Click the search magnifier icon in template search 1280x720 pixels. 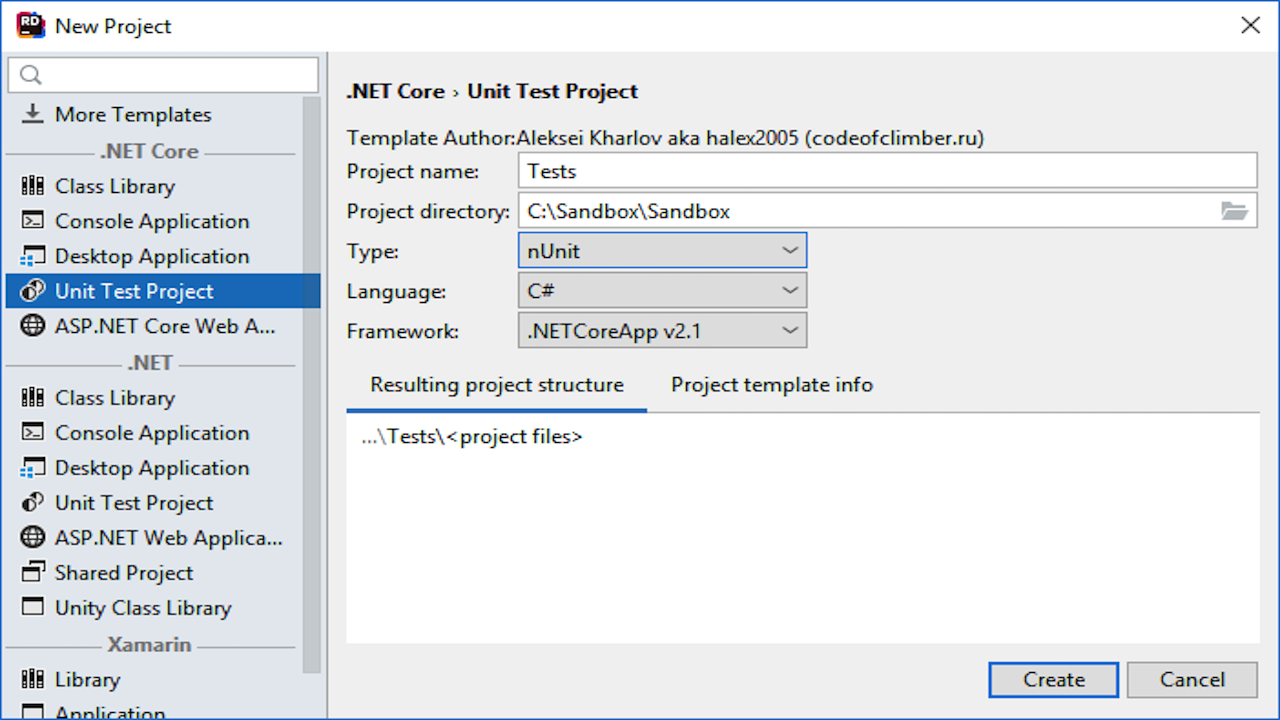coord(31,75)
